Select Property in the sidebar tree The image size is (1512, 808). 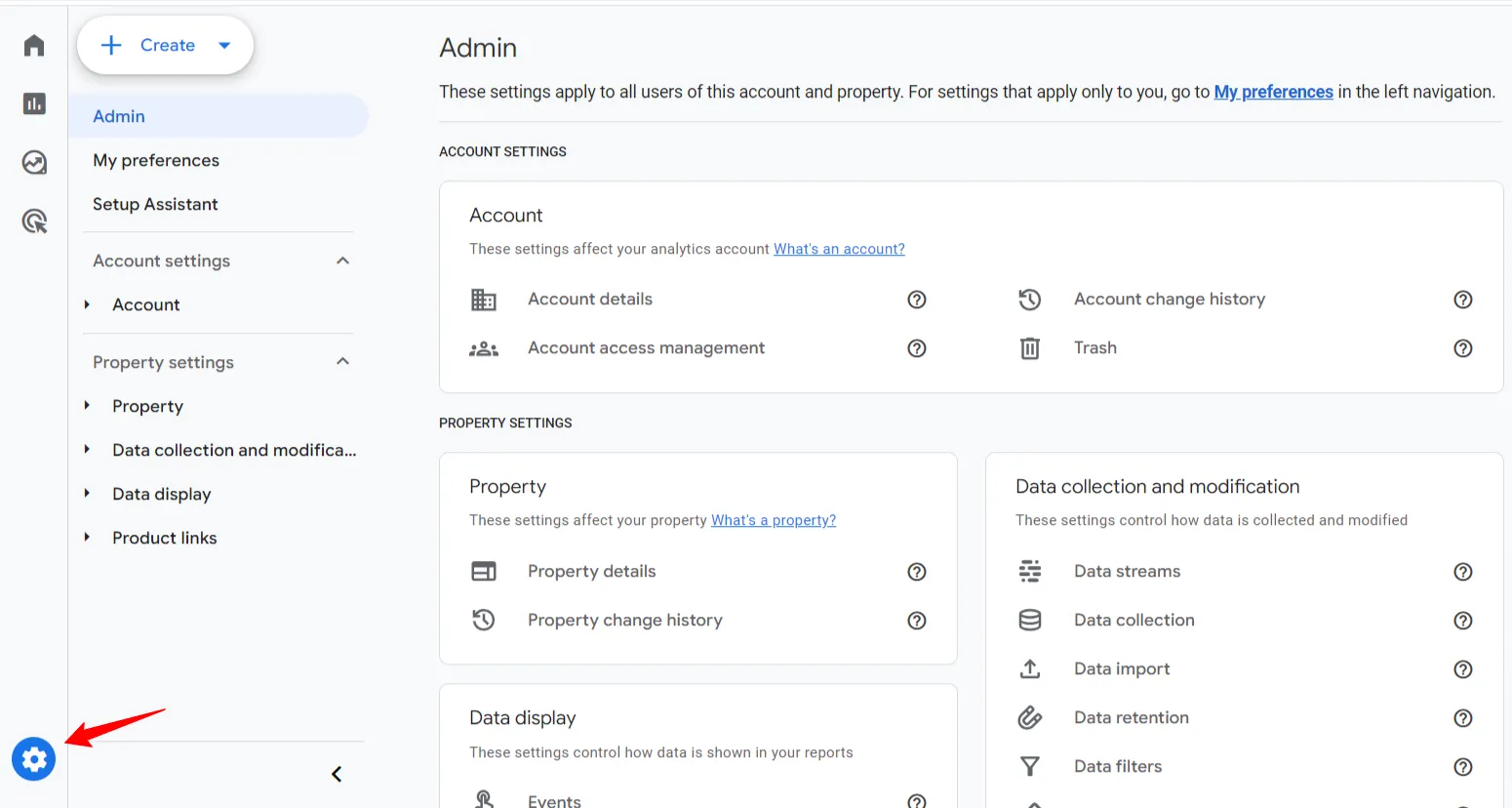tap(147, 406)
